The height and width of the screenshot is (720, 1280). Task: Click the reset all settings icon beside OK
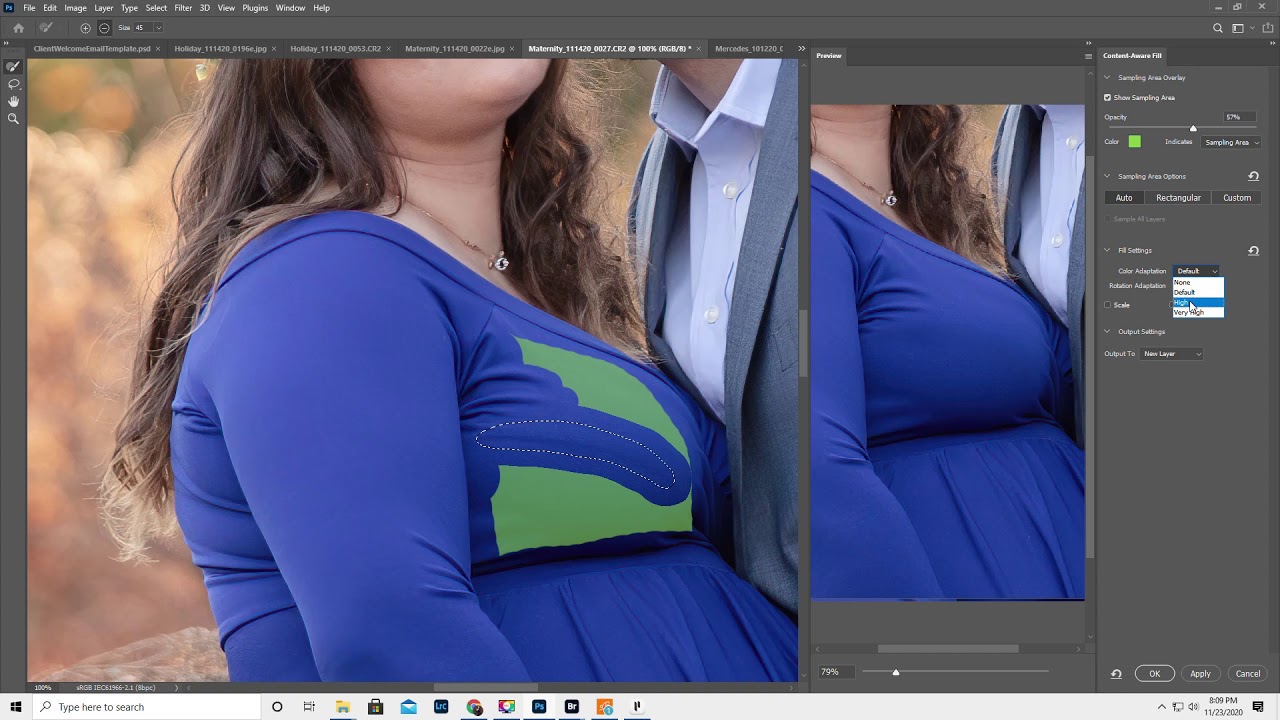pyautogui.click(x=1116, y=674)
